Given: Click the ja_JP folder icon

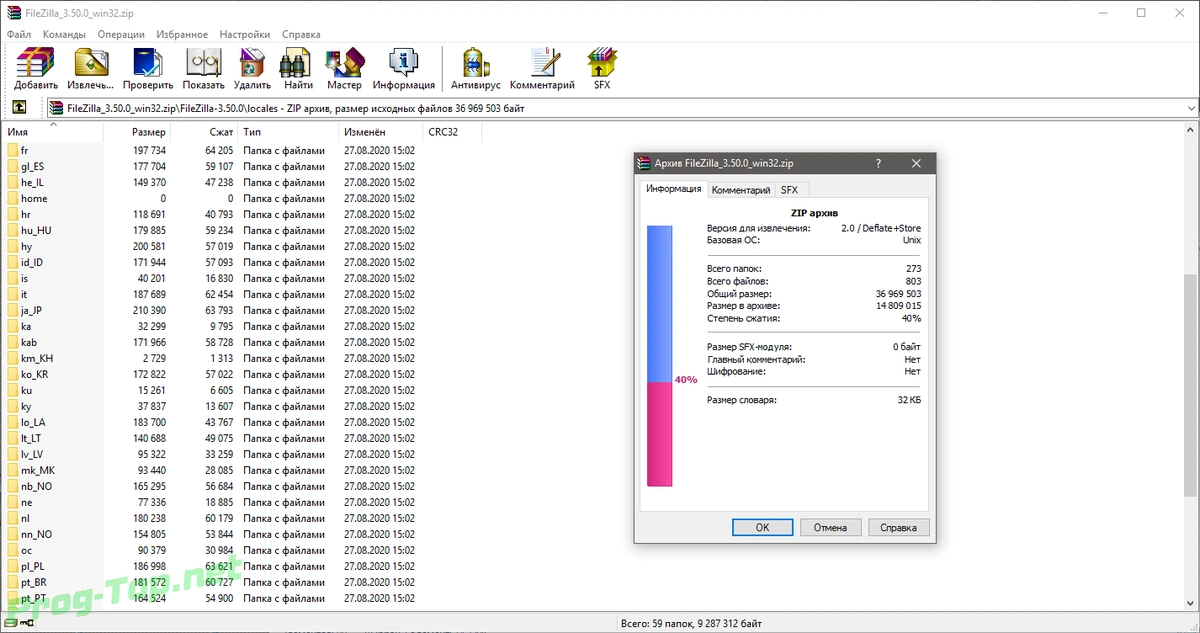Looking at the screenshot, I should pos(13,310).
